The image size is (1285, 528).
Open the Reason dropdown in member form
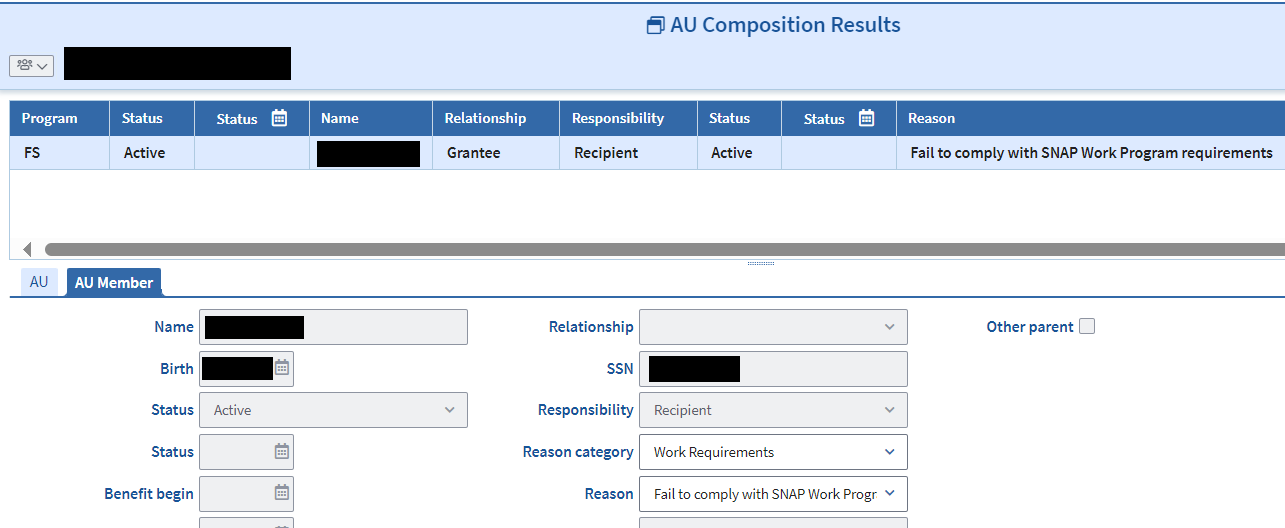(773, 494)
